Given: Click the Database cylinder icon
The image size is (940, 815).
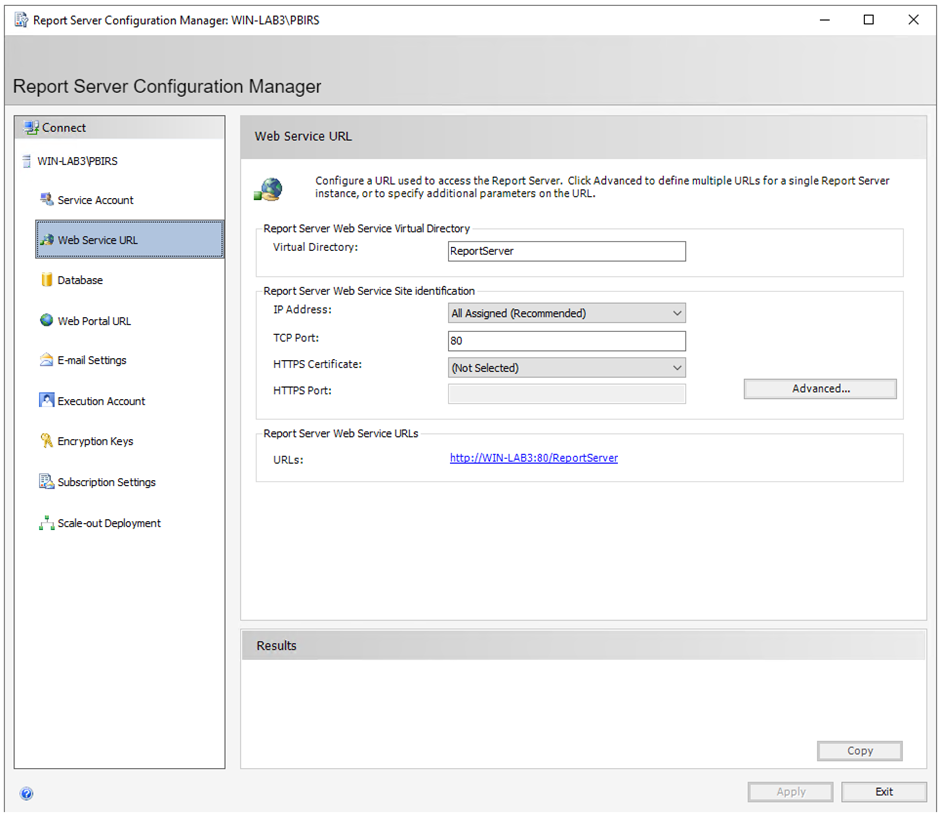Looking at the screenshot, I should [47, 280].
